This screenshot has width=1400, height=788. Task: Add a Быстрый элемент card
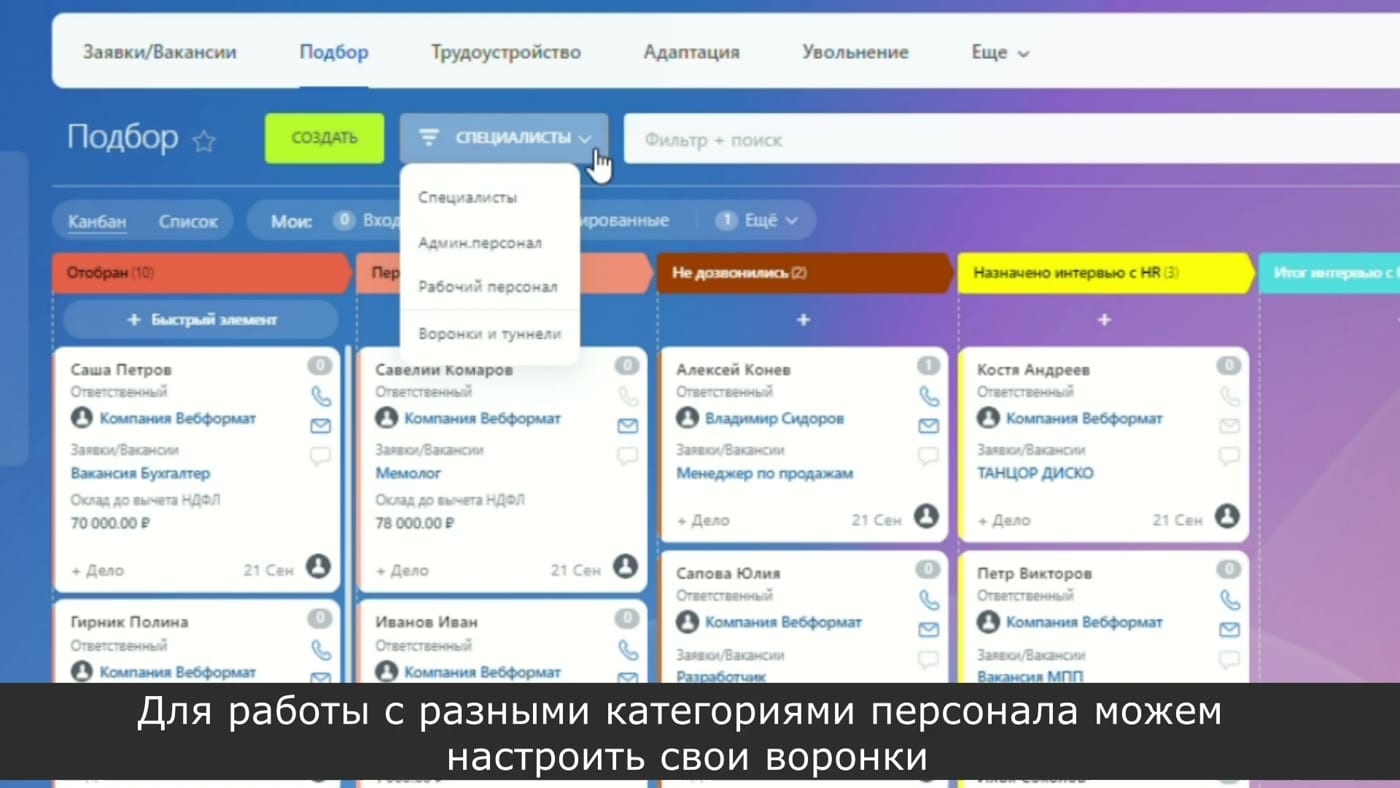coord(201,320)
